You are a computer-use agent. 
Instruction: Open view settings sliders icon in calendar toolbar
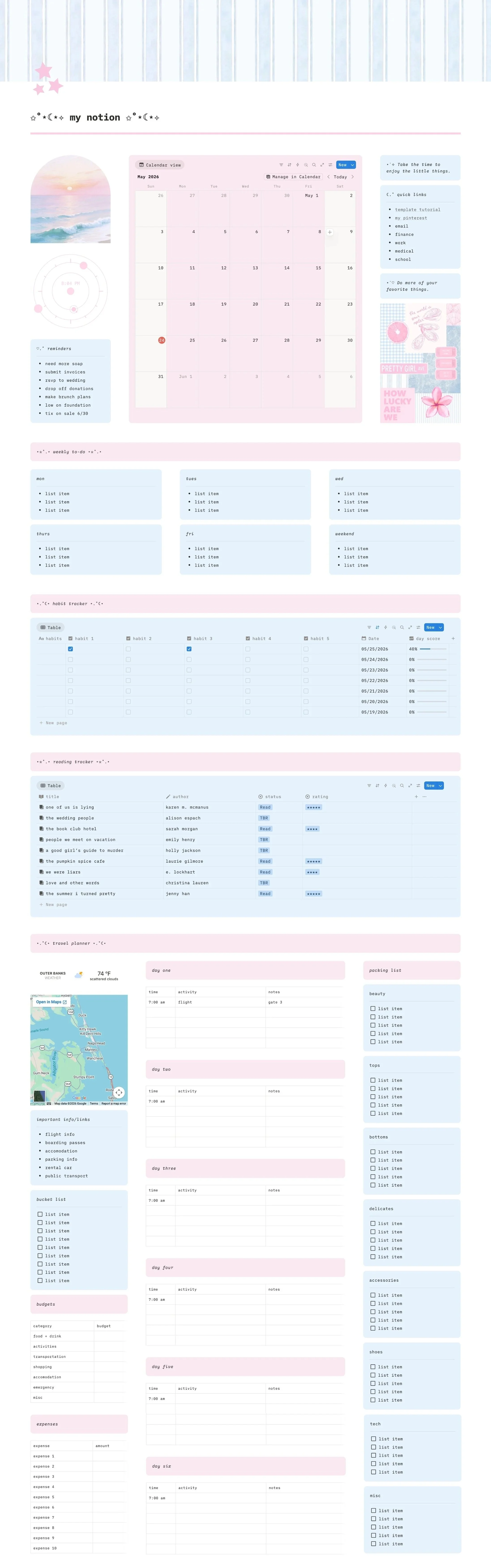[x=330, y=165]
